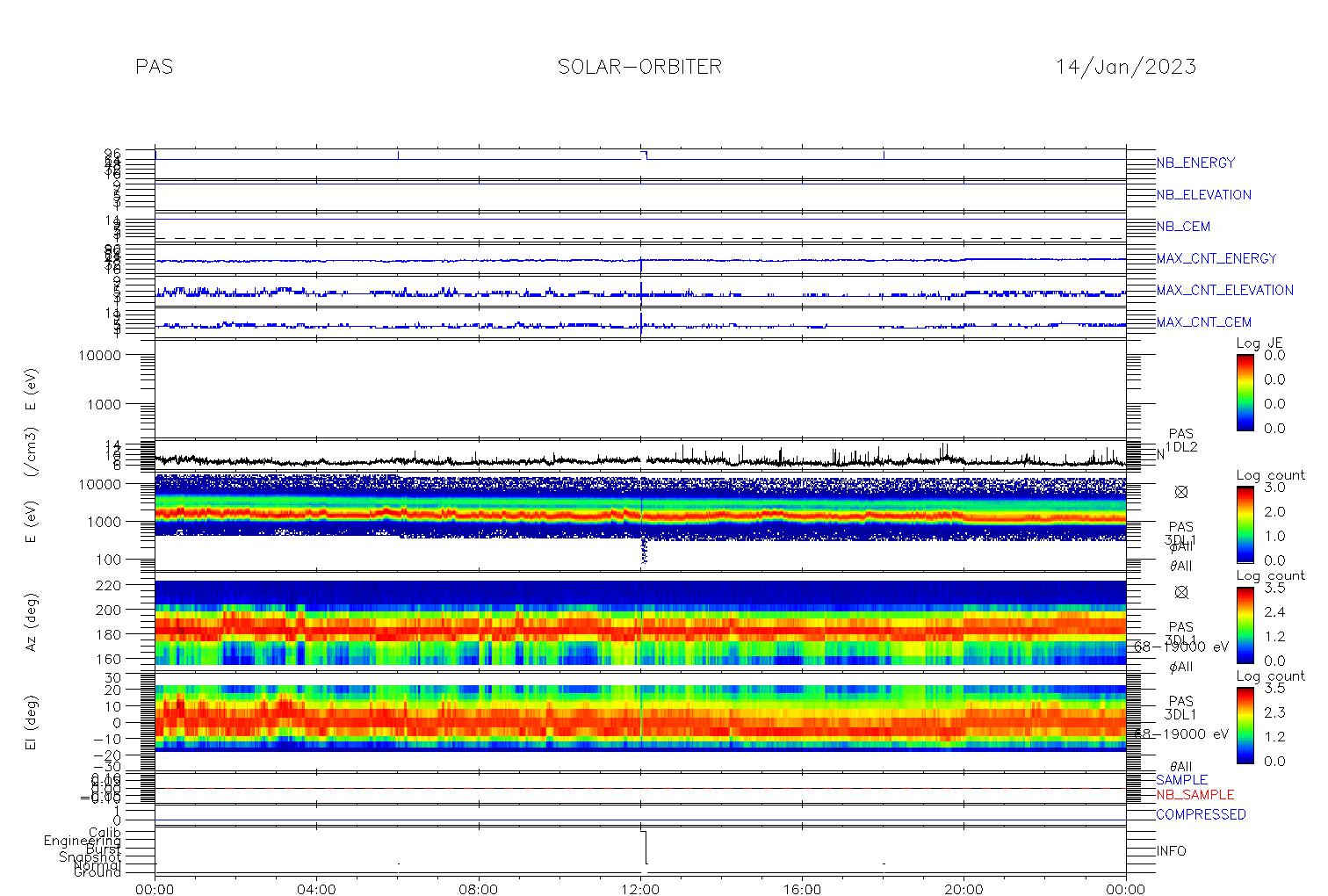Click the Log JE color bar
Viewport: 1328px width, 896px height.
pos(1245,392)
